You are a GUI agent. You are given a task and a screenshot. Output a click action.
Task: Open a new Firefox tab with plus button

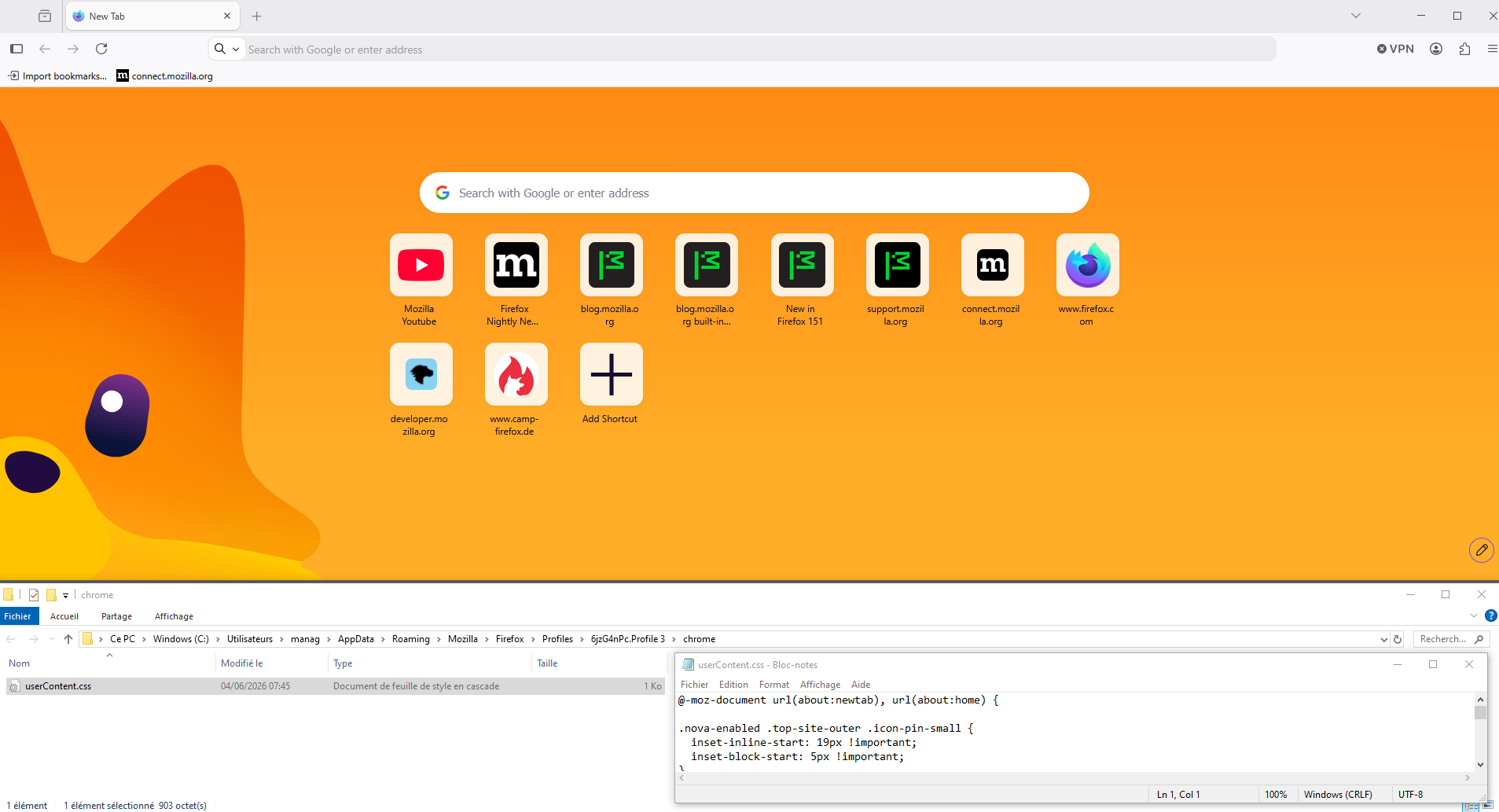point(256,16)
